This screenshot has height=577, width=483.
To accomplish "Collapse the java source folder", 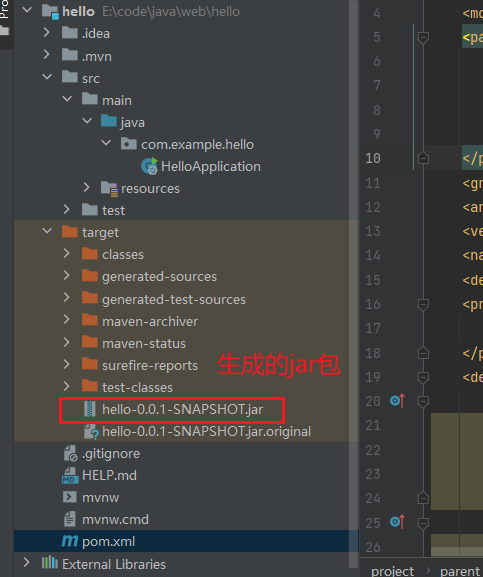I will [87, 120].
